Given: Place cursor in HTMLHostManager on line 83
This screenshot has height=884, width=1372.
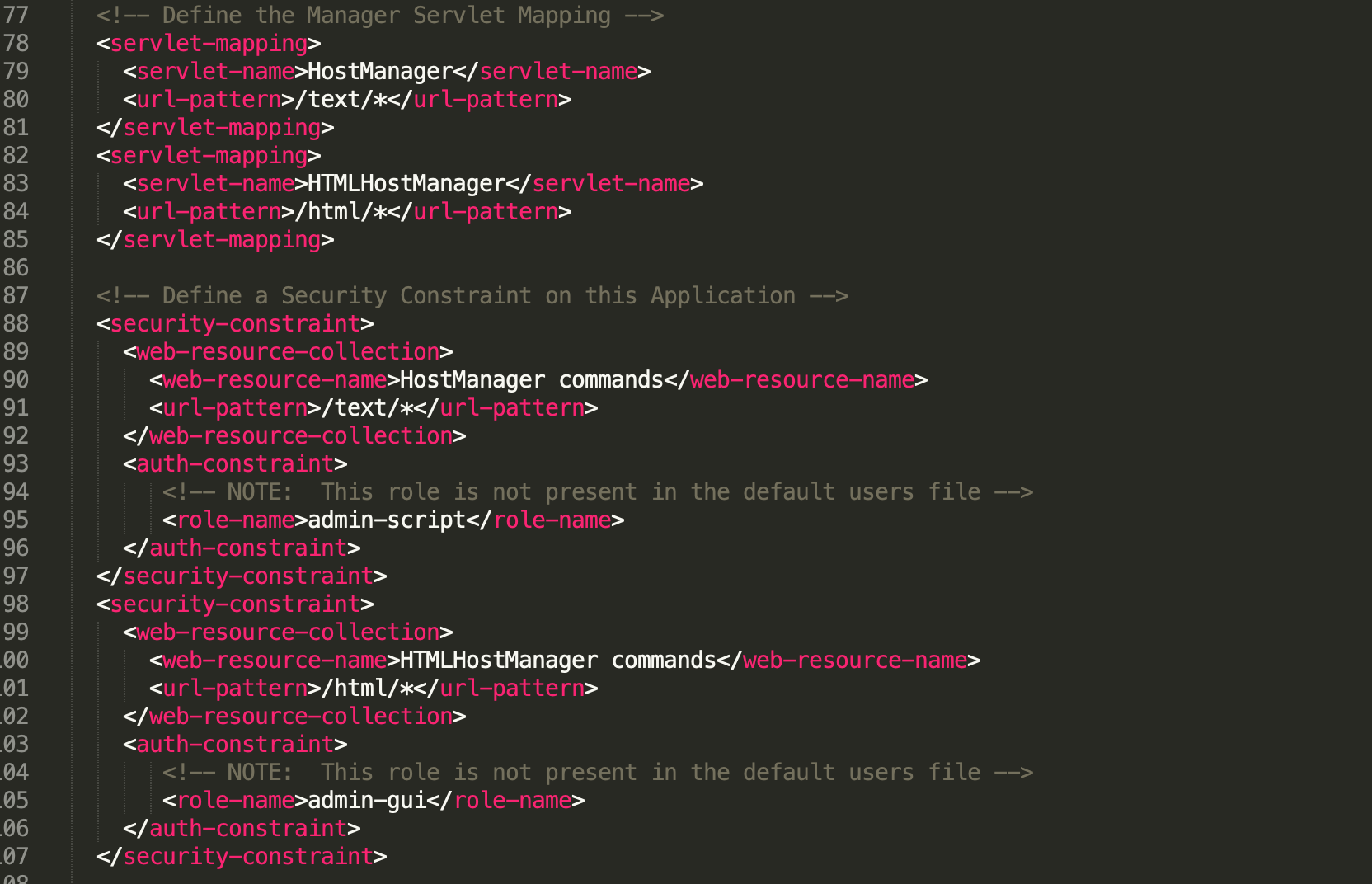Looking at the screenshot, I should click(x=406, y=184).
